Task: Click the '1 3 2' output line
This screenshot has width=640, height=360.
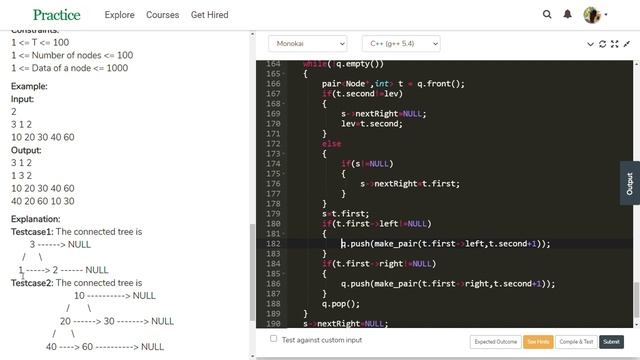Action: point(21,176)
